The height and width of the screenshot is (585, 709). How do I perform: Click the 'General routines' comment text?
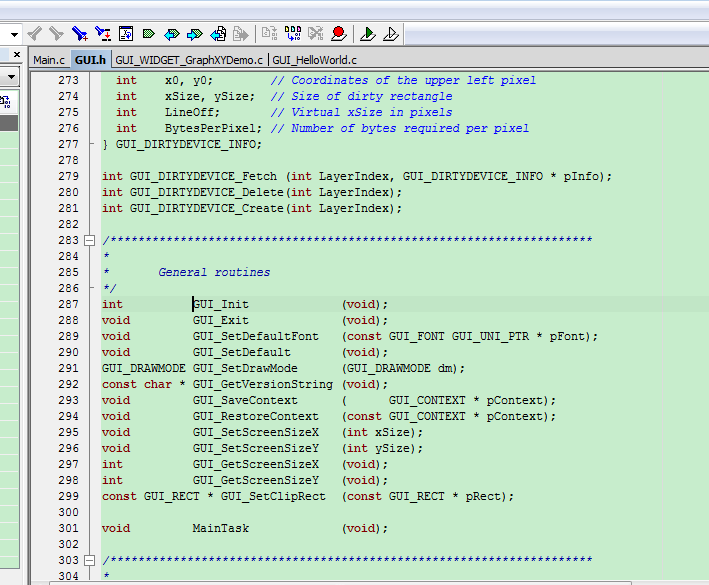click(214, 273)
